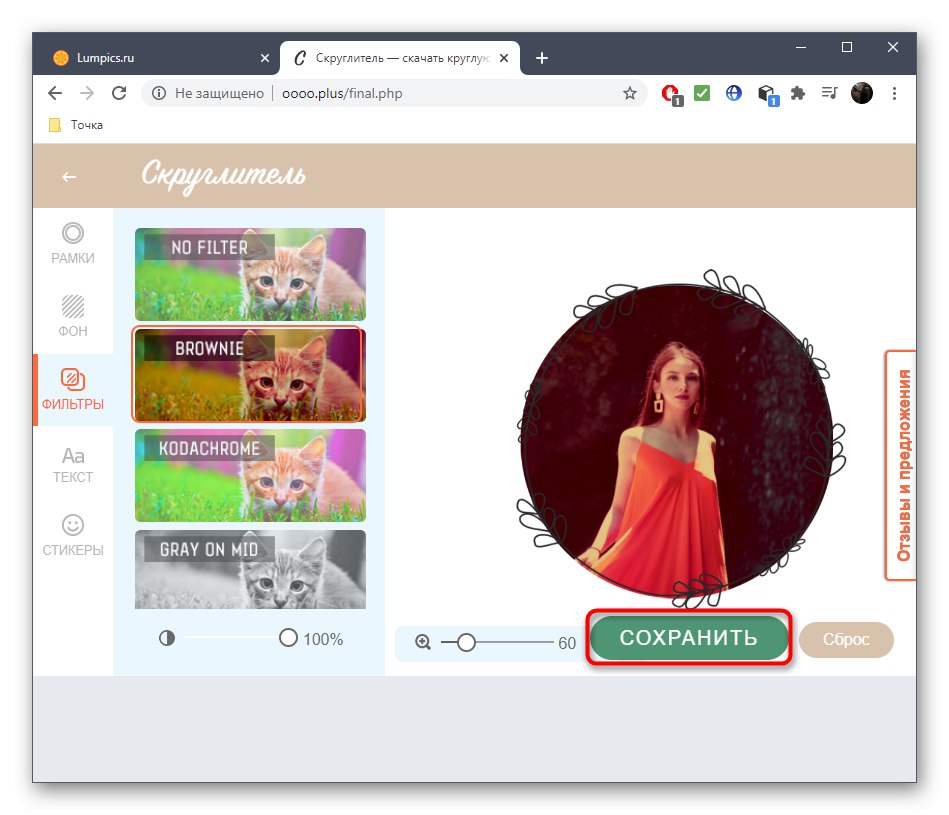Image resolution: width=949 pixels, height=815 pixels.
Task: Click the site info icon before Не защищено
Action: [159, 93]
